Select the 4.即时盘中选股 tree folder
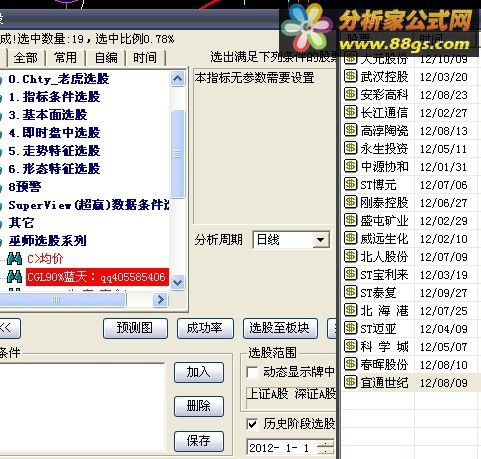The height and width of the screenshot is (459, 481). tap(54, 133)
